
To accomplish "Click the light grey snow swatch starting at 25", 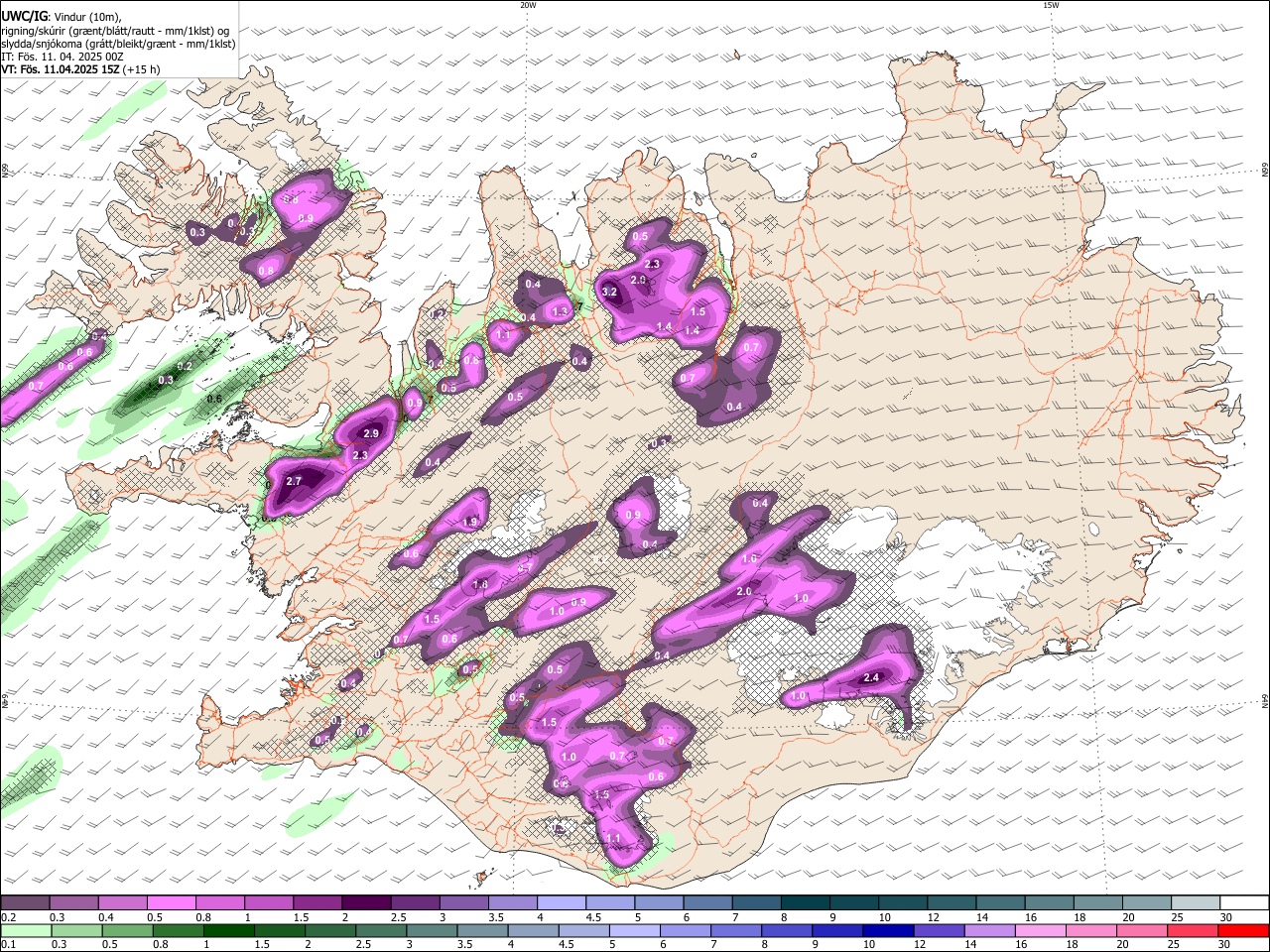I will point(1197,903).
